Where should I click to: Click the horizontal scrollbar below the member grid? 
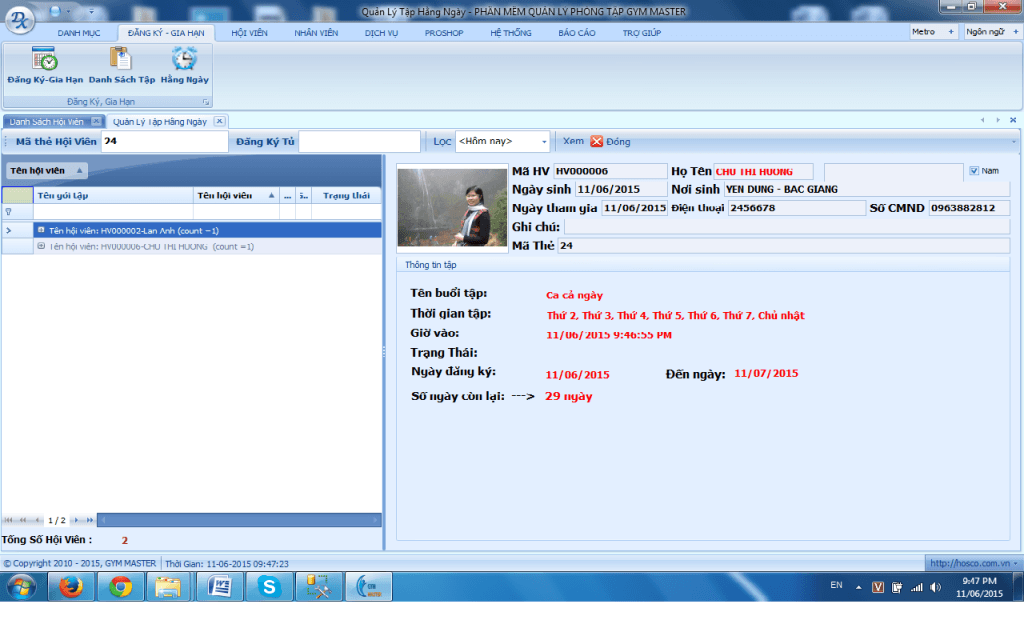point(240,520)
